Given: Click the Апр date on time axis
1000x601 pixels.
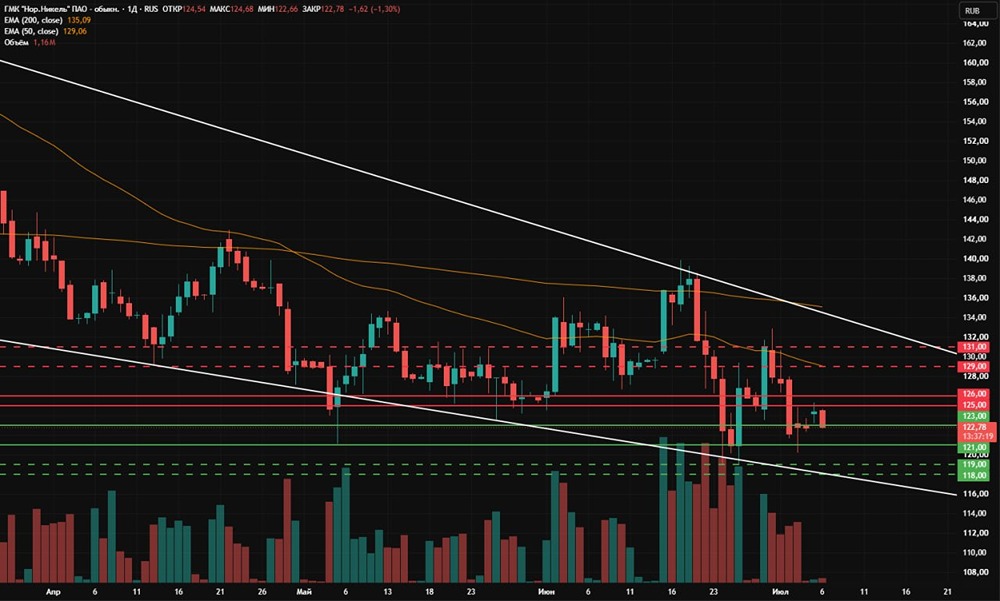Looking at the screenshot, I should 53,591.
